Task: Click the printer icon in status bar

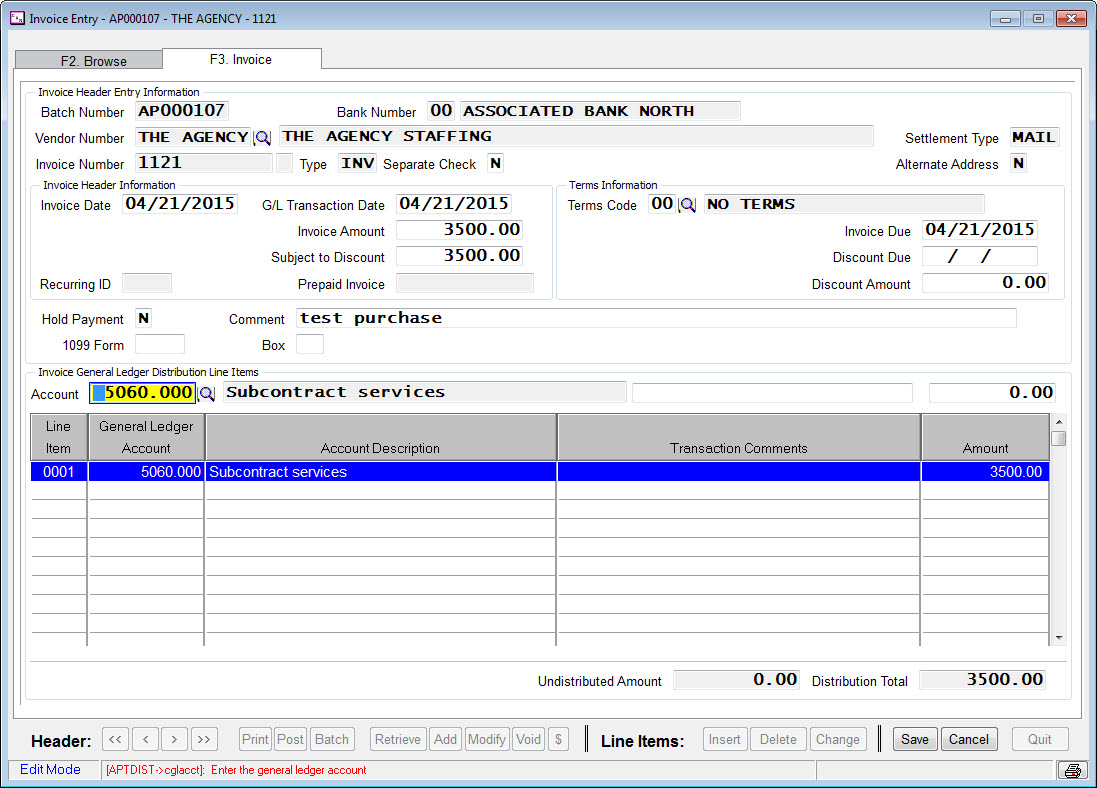Action: (1072, 770)
